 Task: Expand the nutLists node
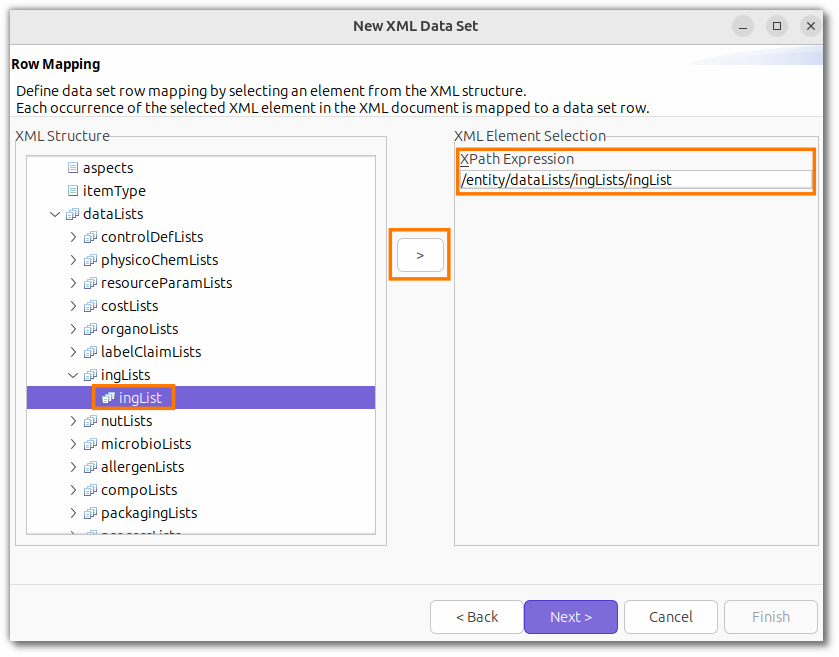pos(73,421)
